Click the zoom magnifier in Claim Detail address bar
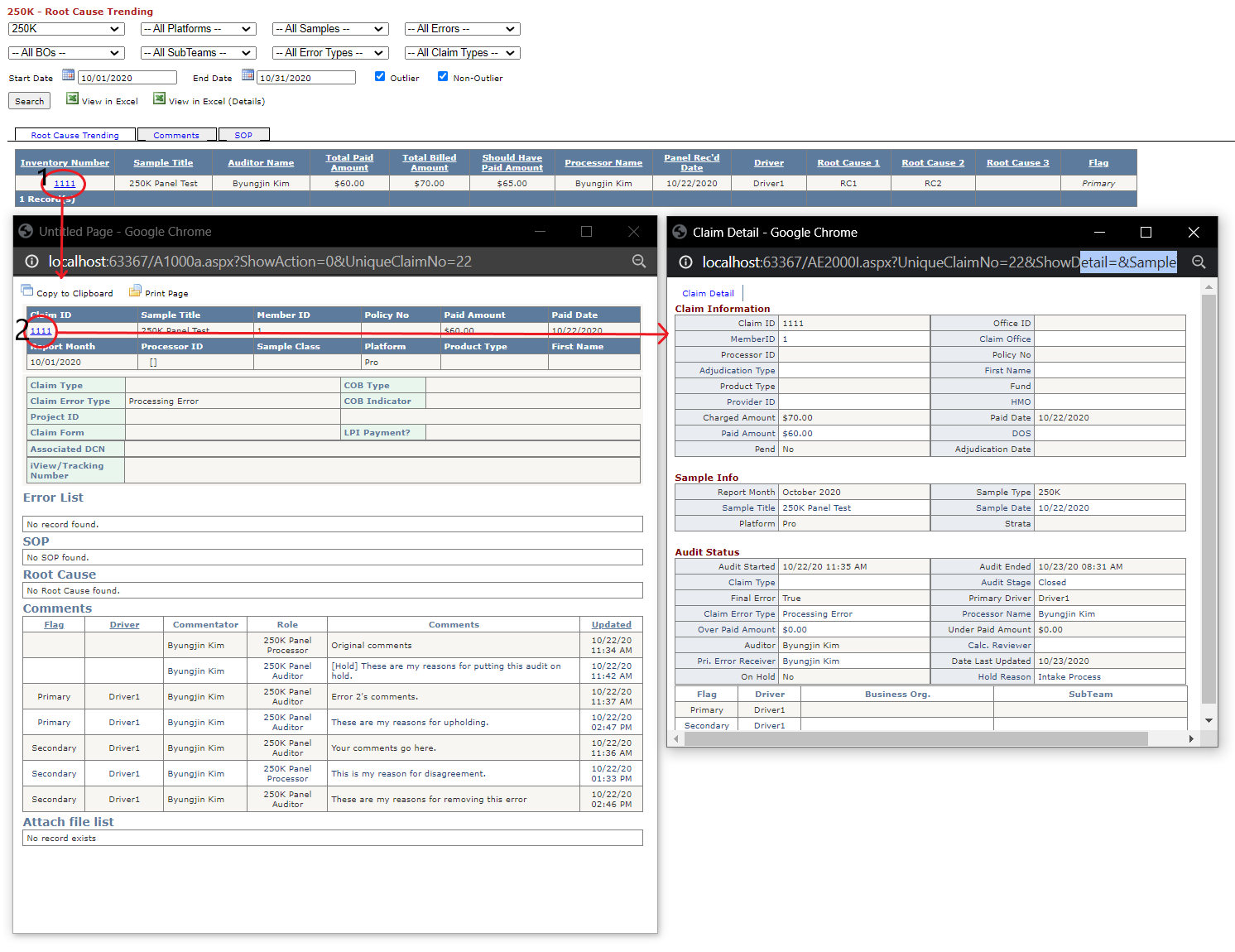The width and height of the screenshot is (1235, 952). 1199,262
